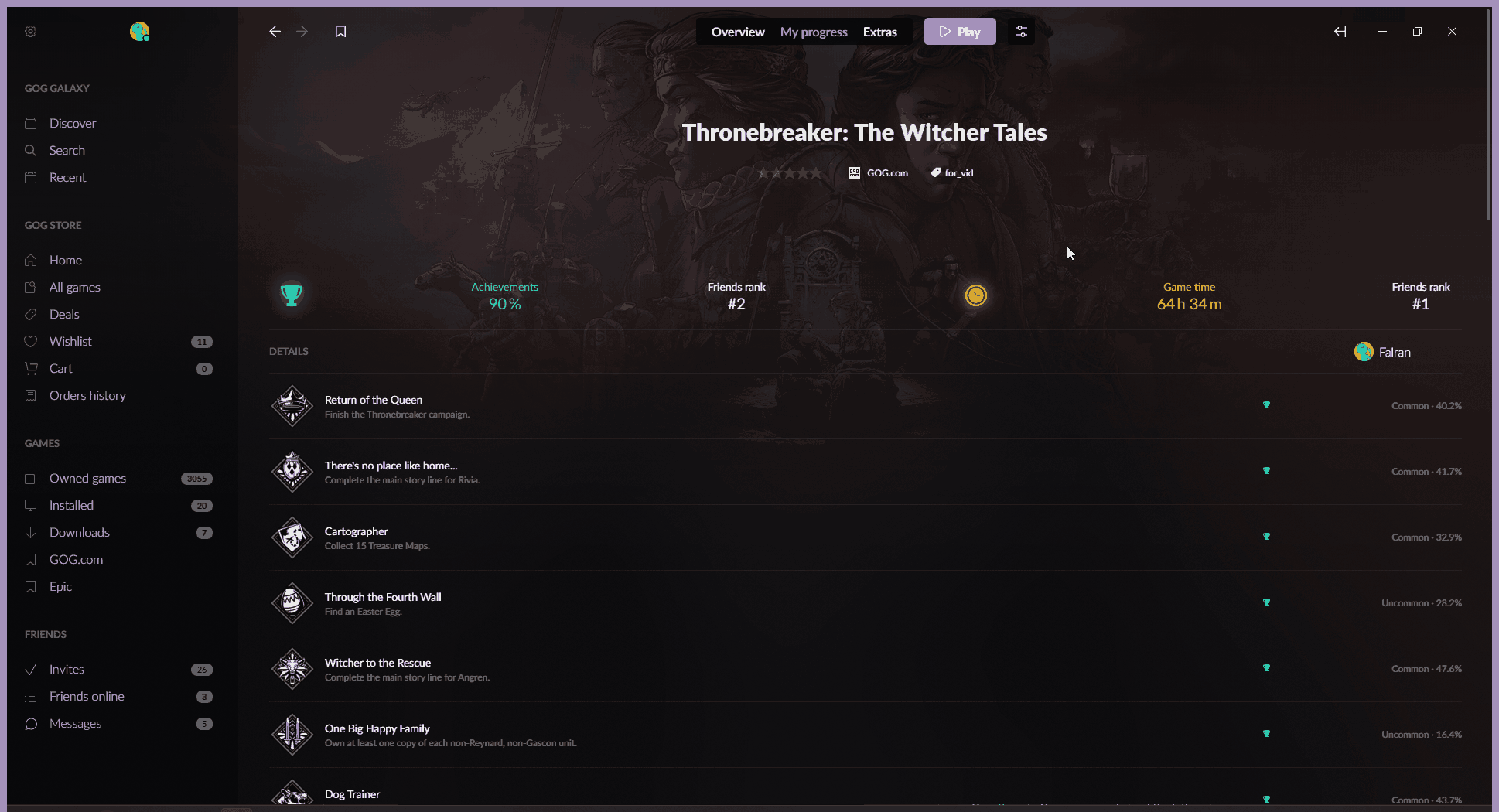Click the achievements trophy icon
This screenshot has height=812, width=1499.
(292, 295)
